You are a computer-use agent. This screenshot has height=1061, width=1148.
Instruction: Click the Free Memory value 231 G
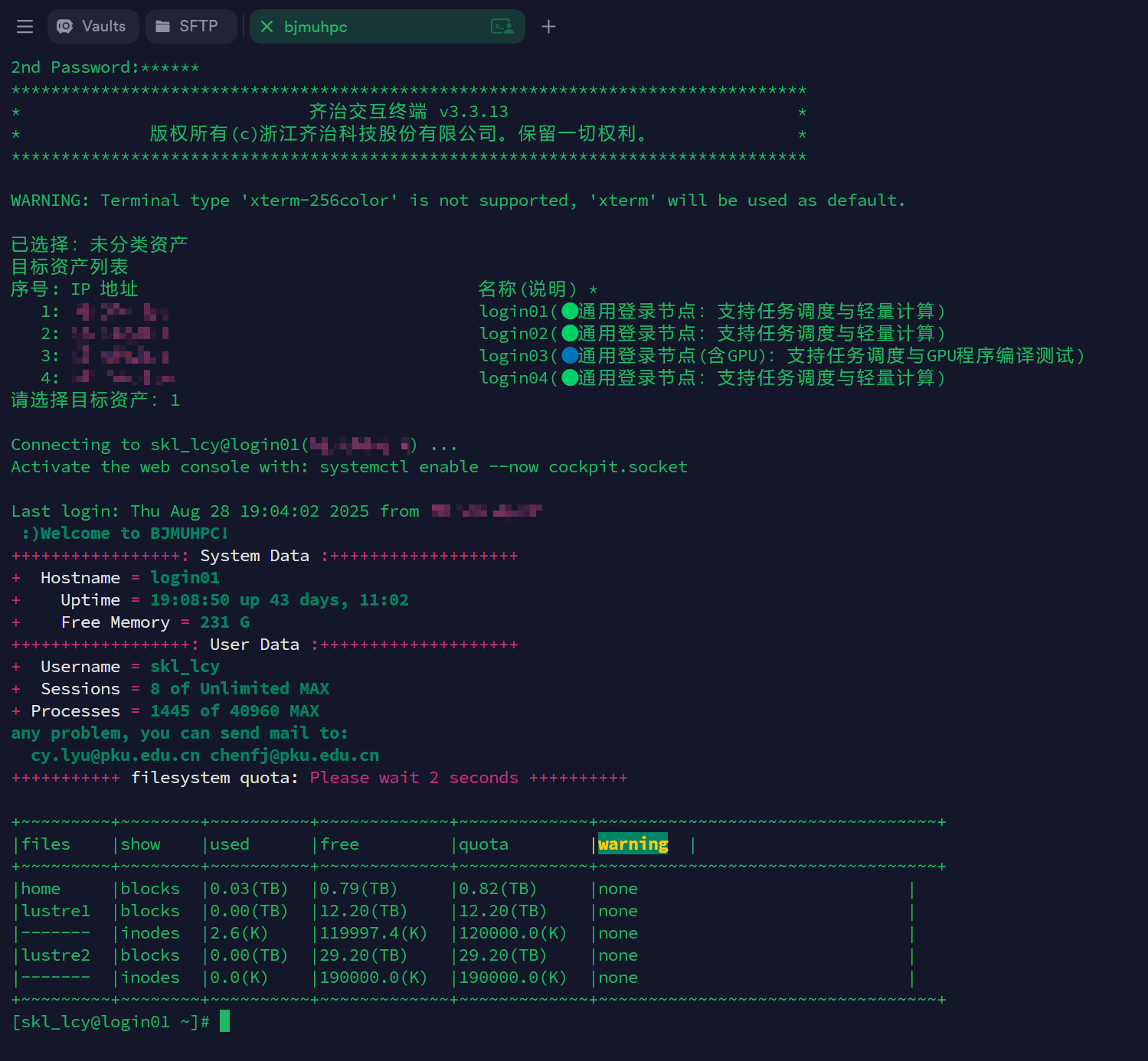pos(225,622)
